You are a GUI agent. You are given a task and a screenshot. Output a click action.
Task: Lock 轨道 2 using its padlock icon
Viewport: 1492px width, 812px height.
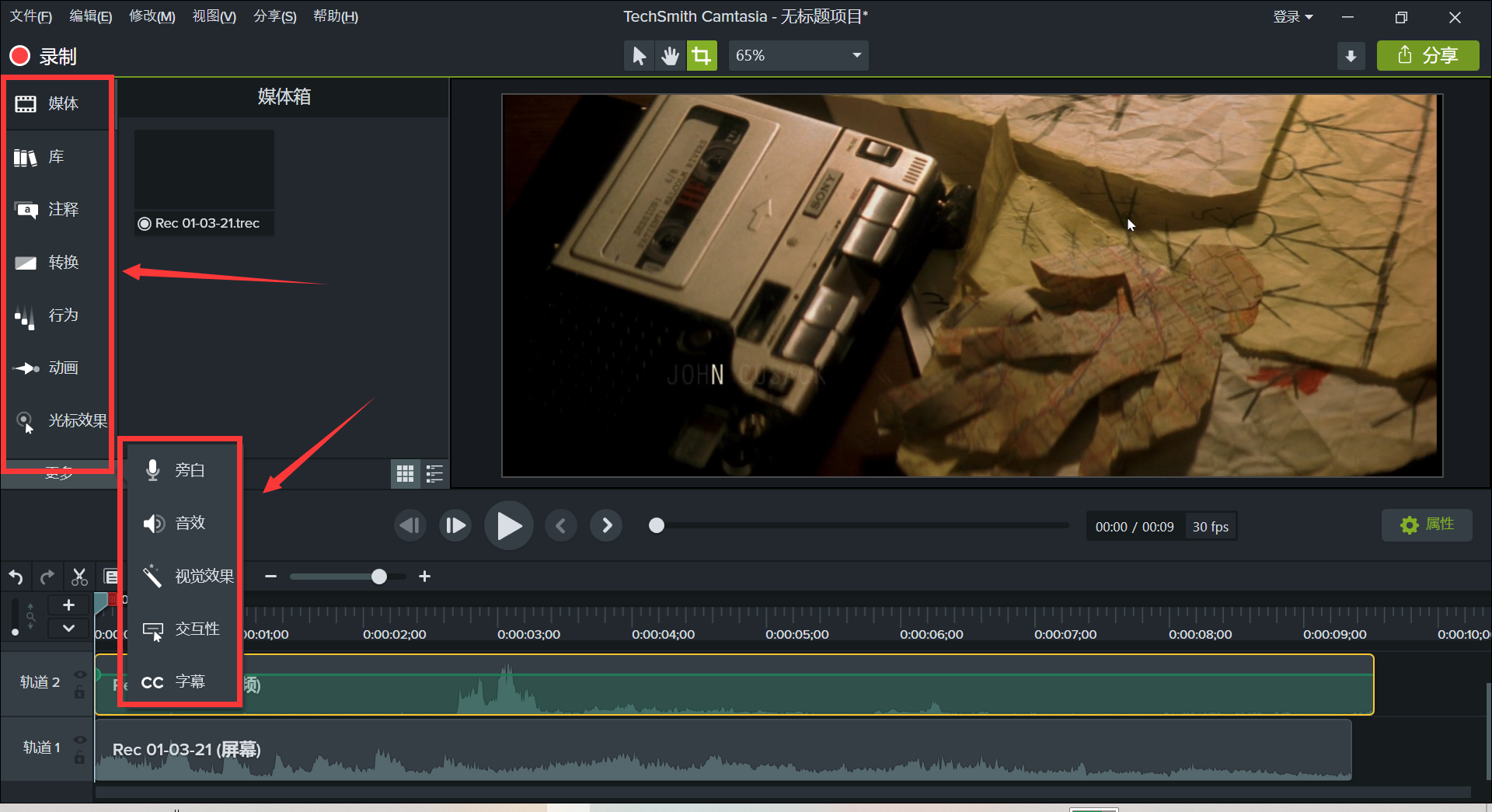coord(79,692)
